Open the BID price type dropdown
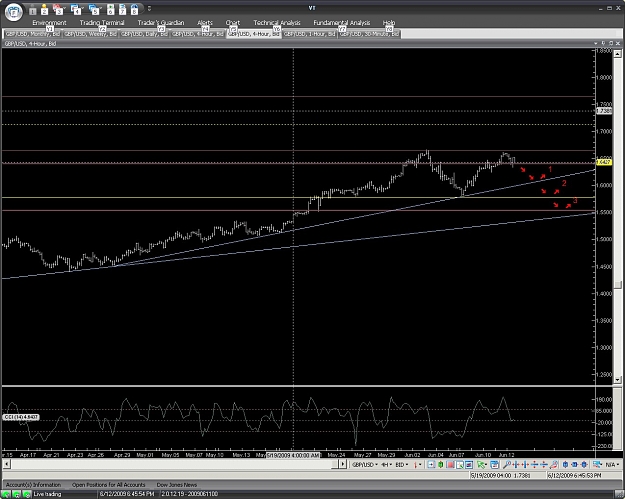This screenshot has height=499, width=625. (402, 465)
